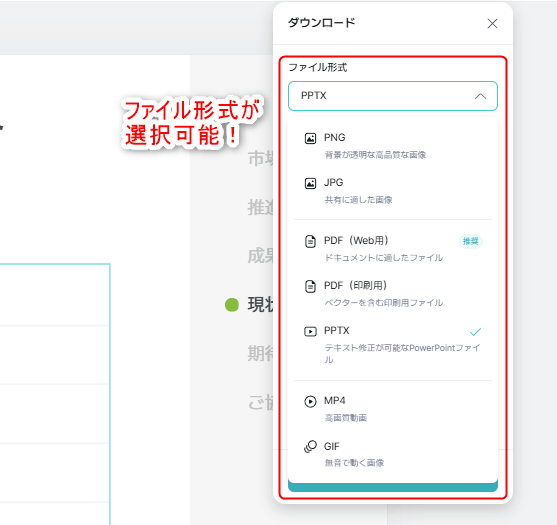Click the chevron arrow in the PPTX field
This screenshot has width=557, height=525.
coord(480,96)
